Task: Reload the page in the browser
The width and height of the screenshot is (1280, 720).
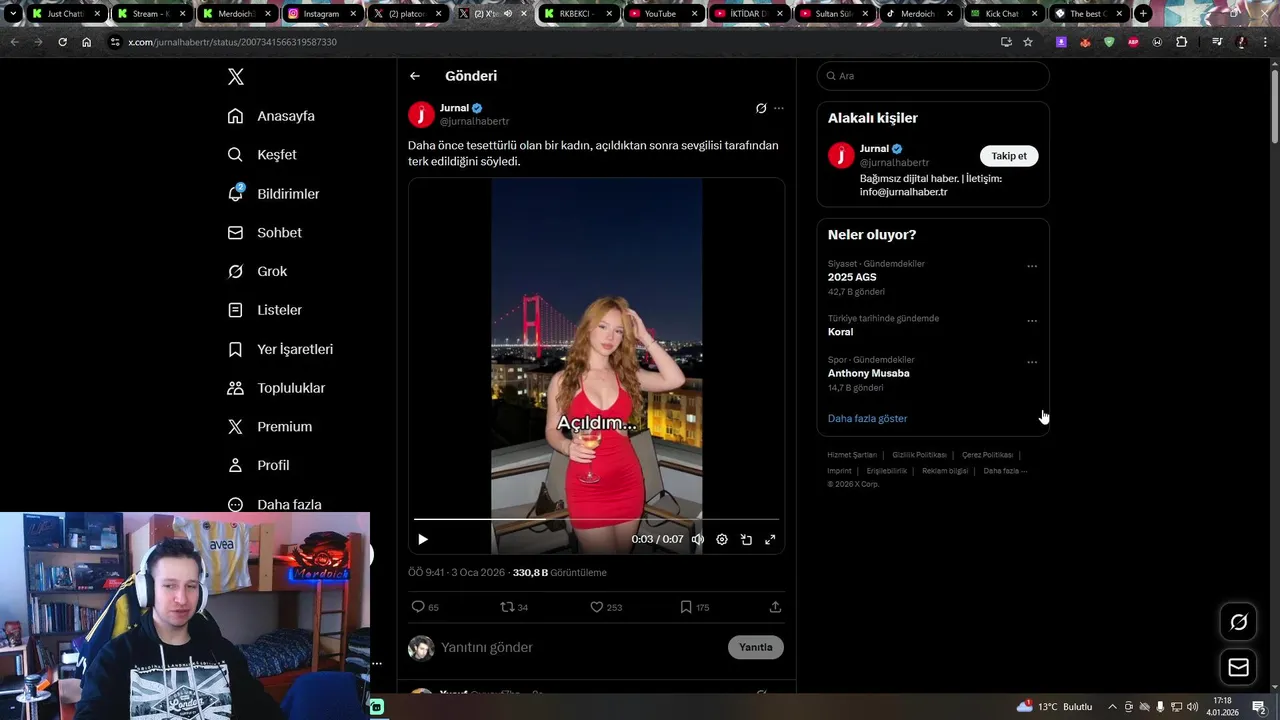Action: click(62, 42)
